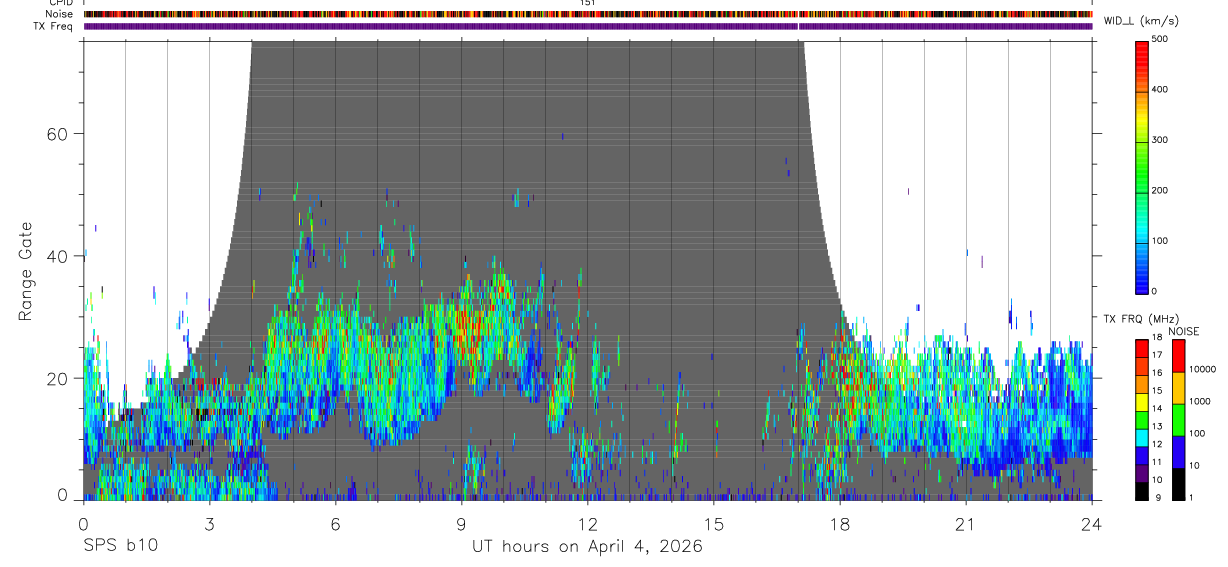This screenshot has width=1228, height=567.
Task: Click the 'SPS b10' station label
Action: coord(120,546)
